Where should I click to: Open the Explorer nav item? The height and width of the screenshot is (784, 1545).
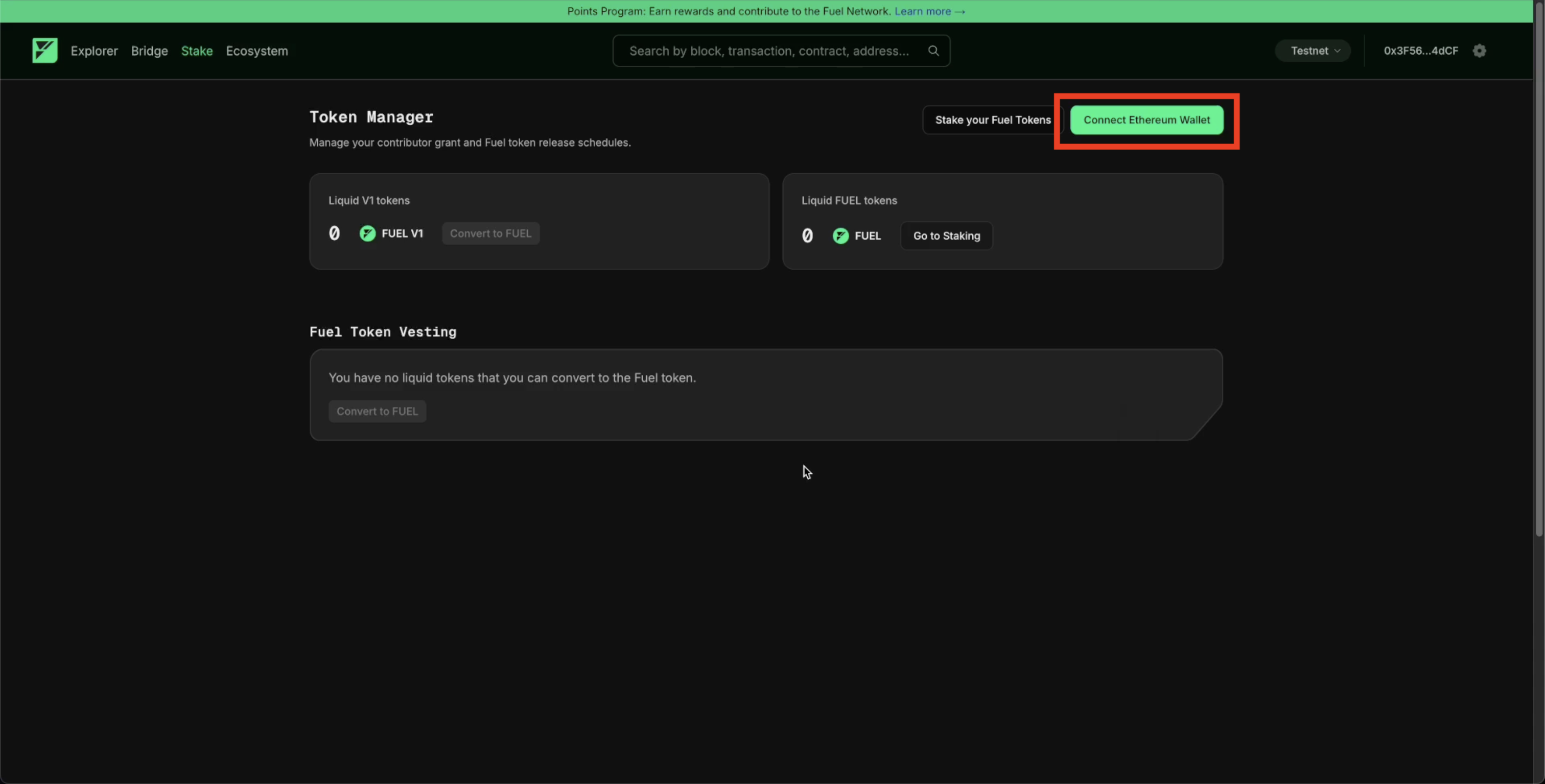pyautogui.click(x=94, y=51)
